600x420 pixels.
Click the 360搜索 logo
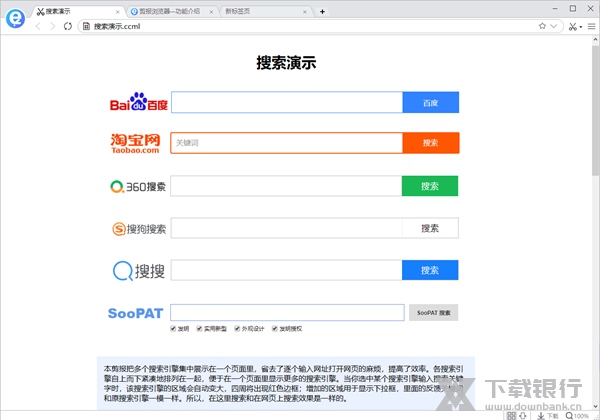(138, 187)
